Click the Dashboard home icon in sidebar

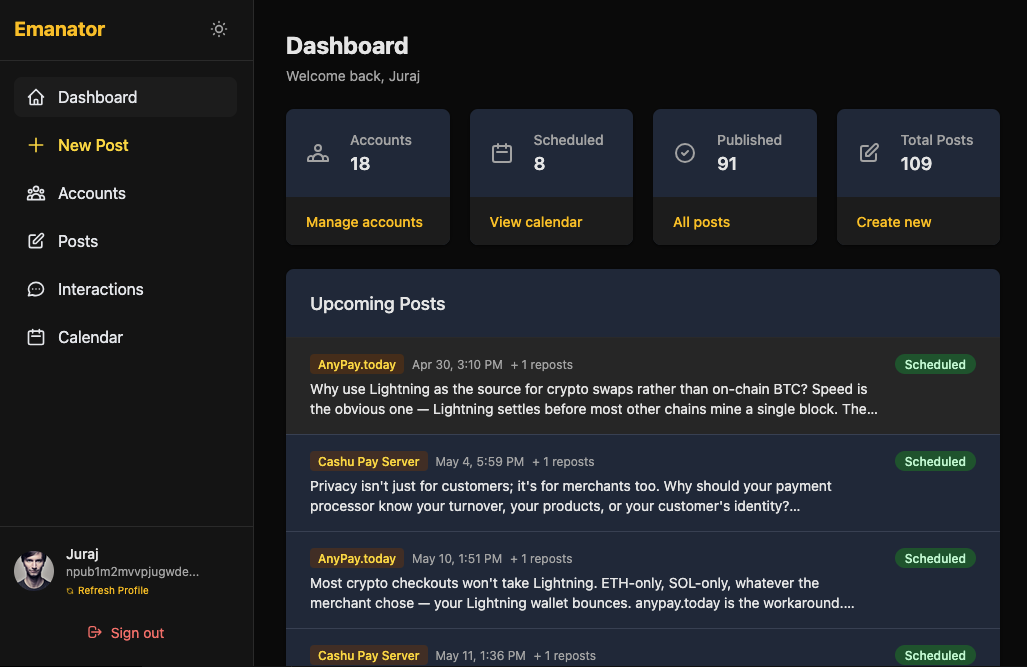(x=36, y=97)
